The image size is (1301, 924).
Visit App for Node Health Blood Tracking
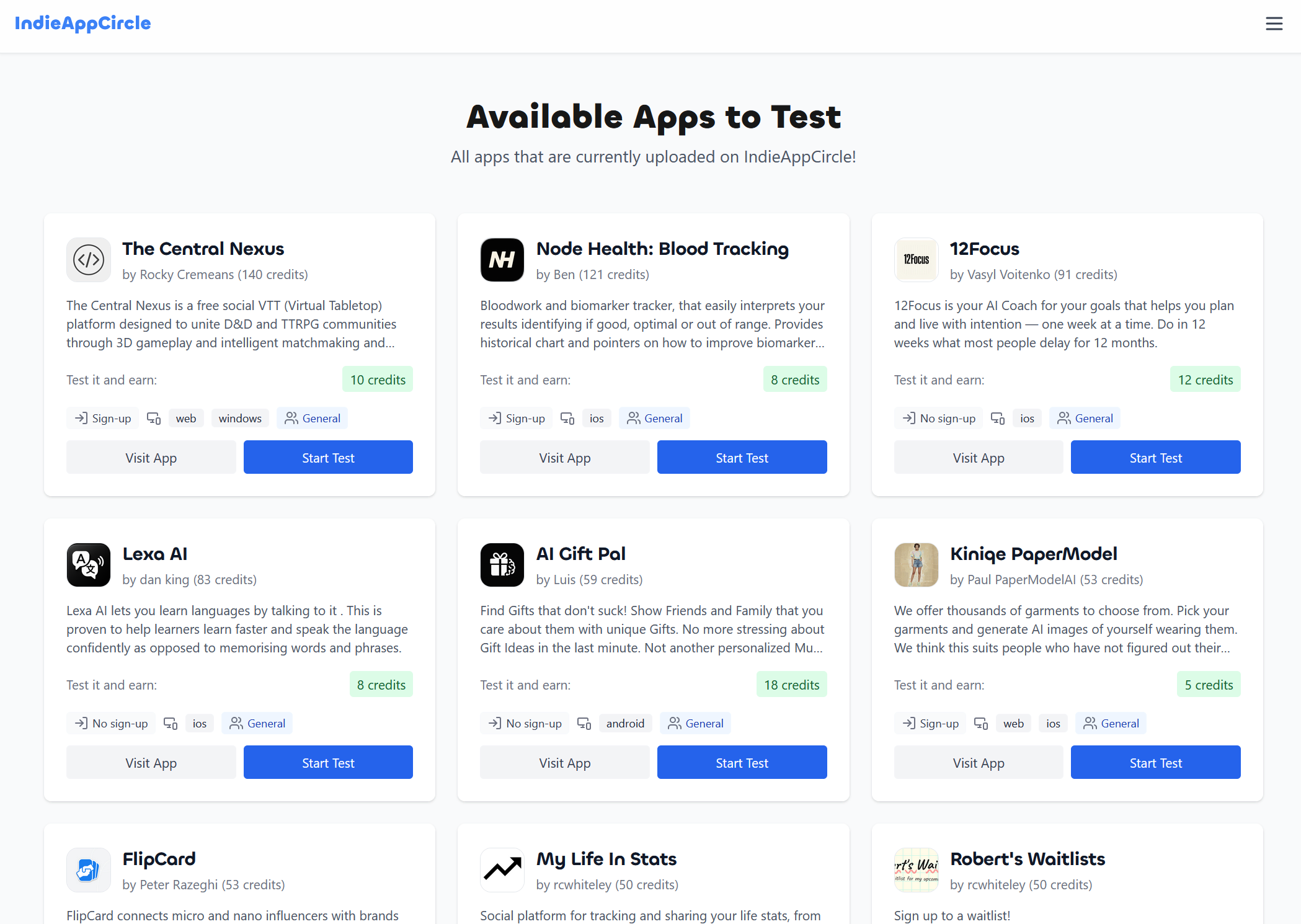564,457
